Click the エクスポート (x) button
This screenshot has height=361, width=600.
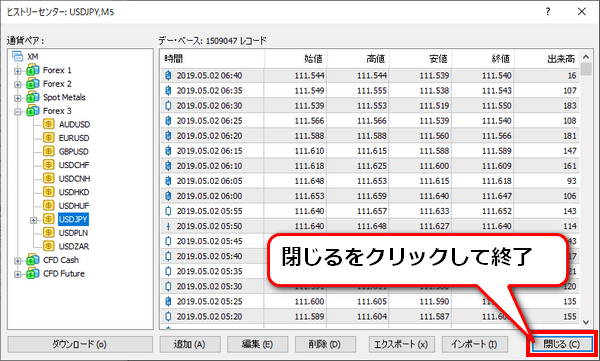point(401,344)
